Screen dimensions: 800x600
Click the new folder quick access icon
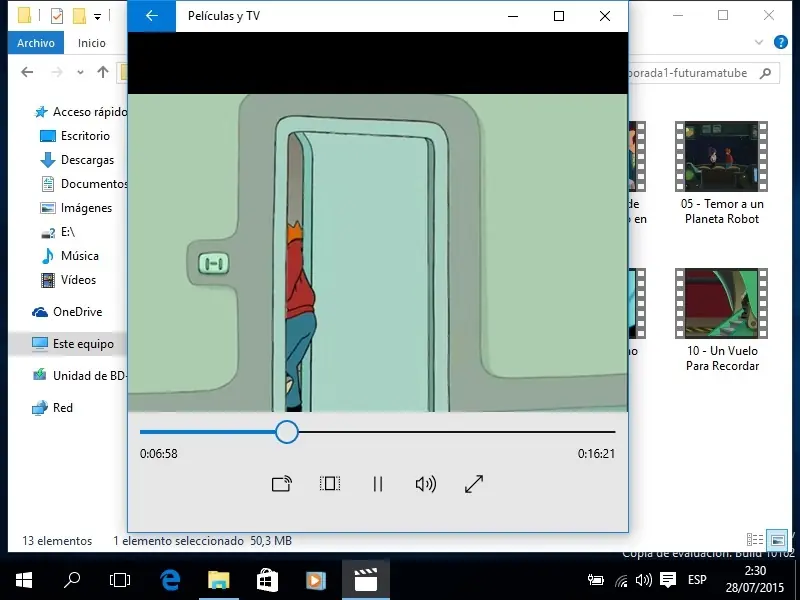(79, 16)
